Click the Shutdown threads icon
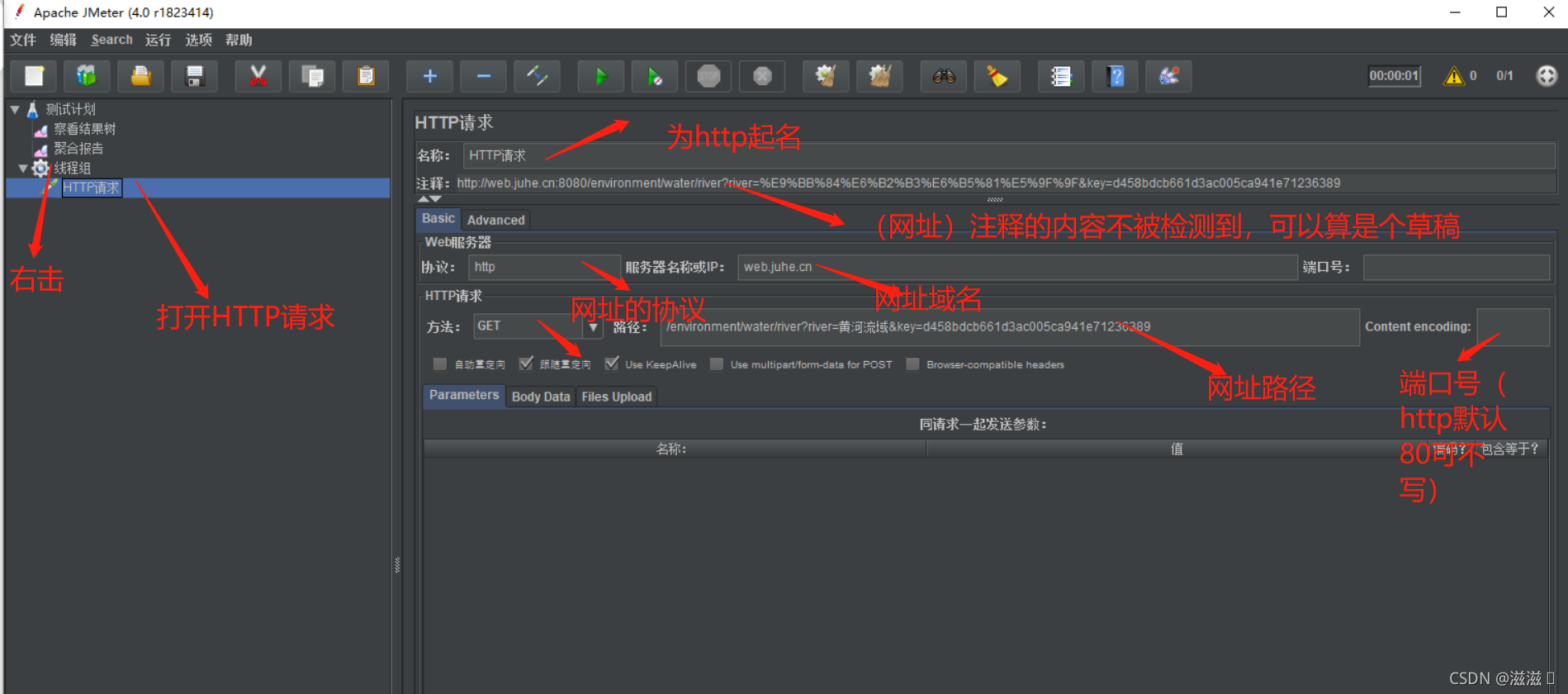The width and height of the screenshot is (1568, 694). [762, 76]
